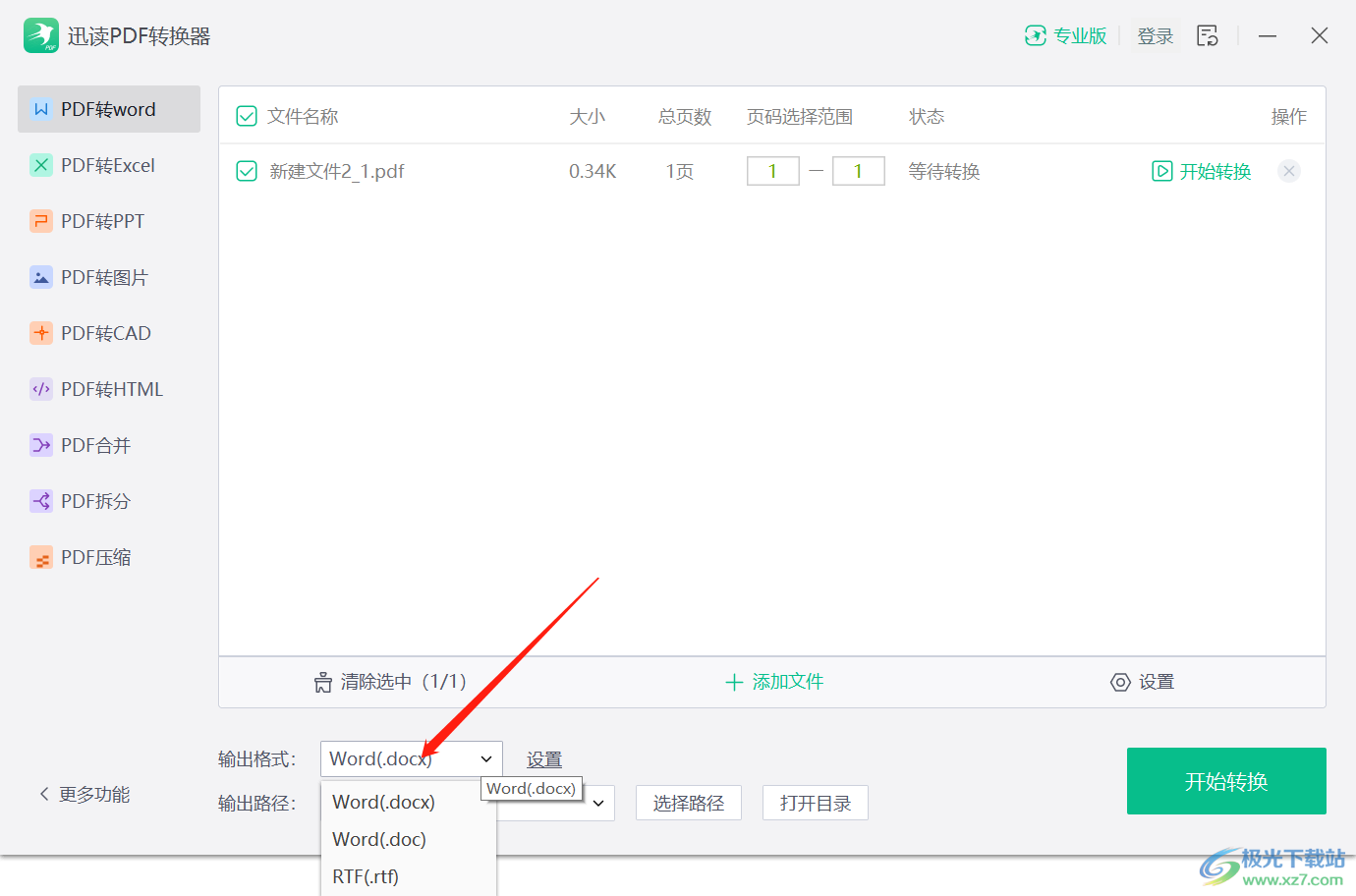This screenshot has height=896, width=1356.
Task: Click the PDF merge icon in sidebar
Action: click(x=41, y=445)
